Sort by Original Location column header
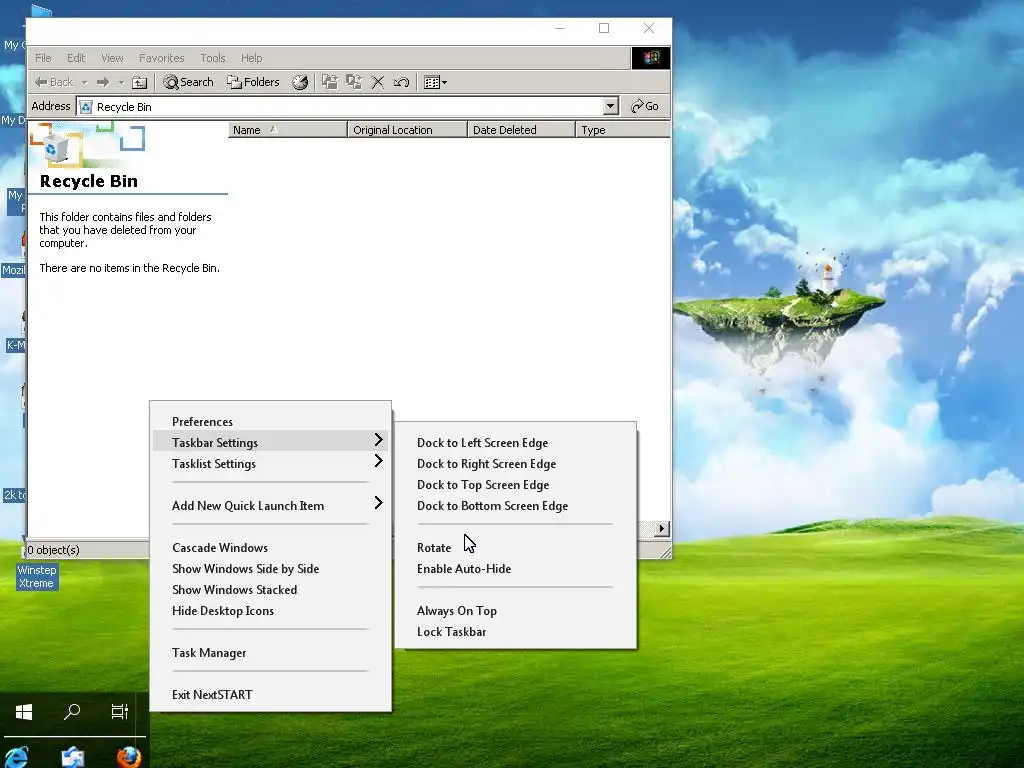The height and width of the screenshot is (768, 1024). pos(408,130)
